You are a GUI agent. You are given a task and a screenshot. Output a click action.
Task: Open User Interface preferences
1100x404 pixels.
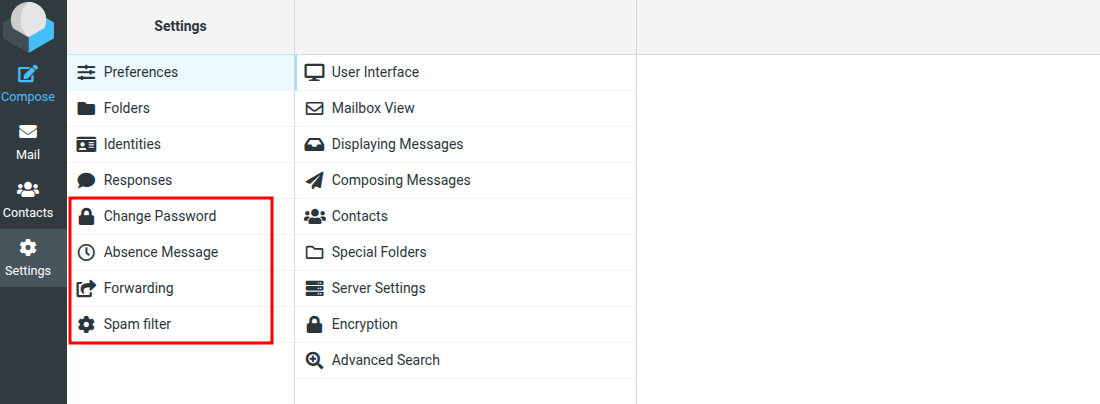click(375, 72)
